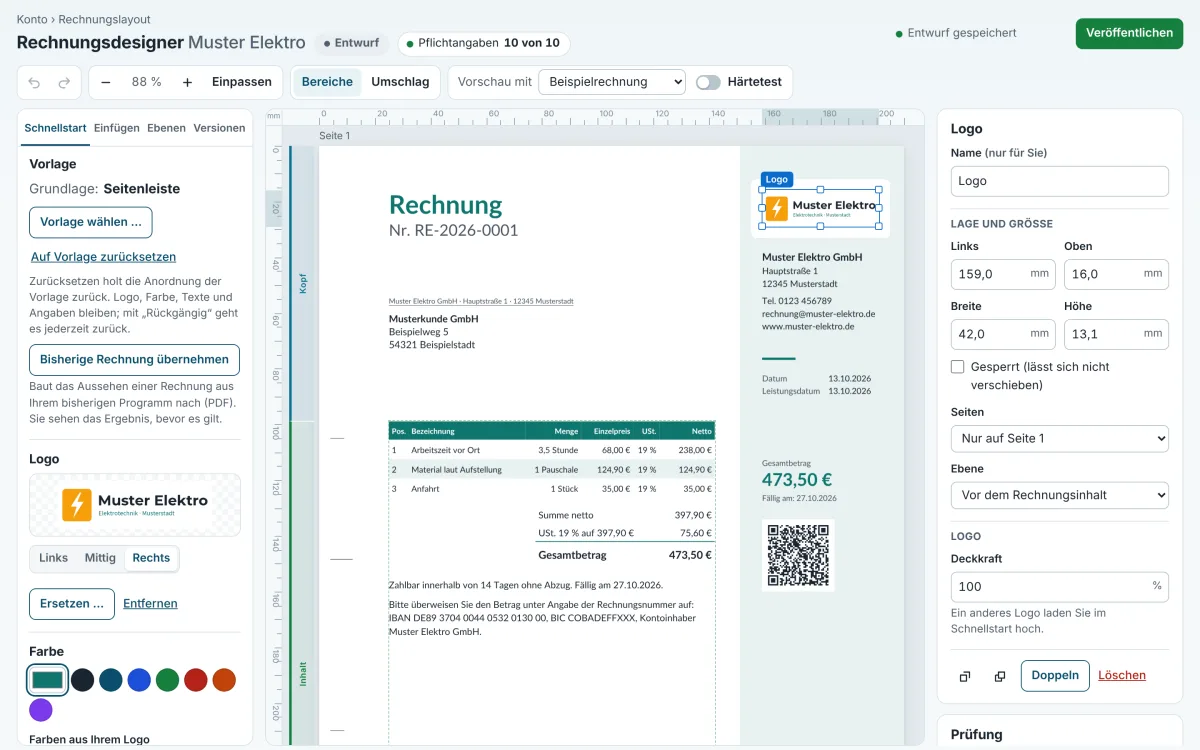Go to the Ebenen tab

[x=166, y=128]
